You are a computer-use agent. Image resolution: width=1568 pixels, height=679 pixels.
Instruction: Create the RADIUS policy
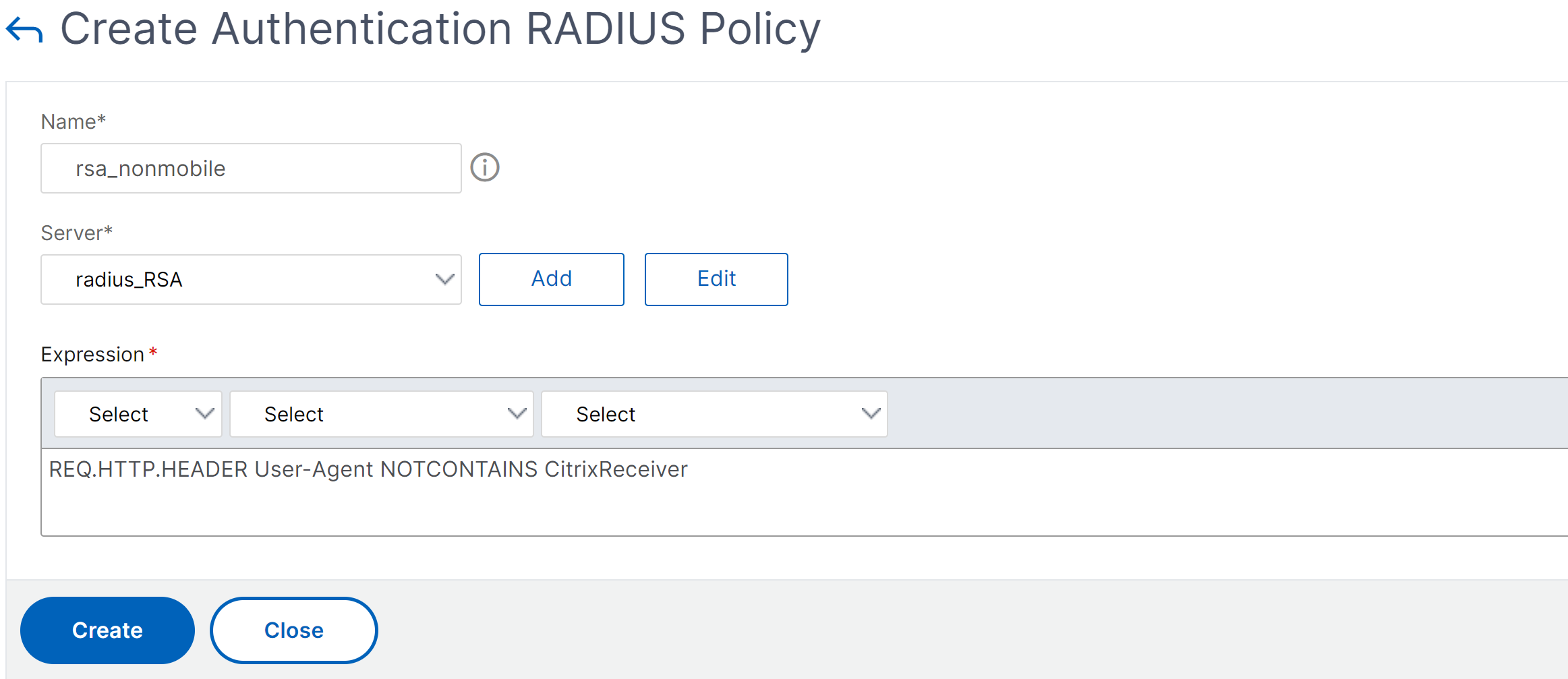[107, 630]
